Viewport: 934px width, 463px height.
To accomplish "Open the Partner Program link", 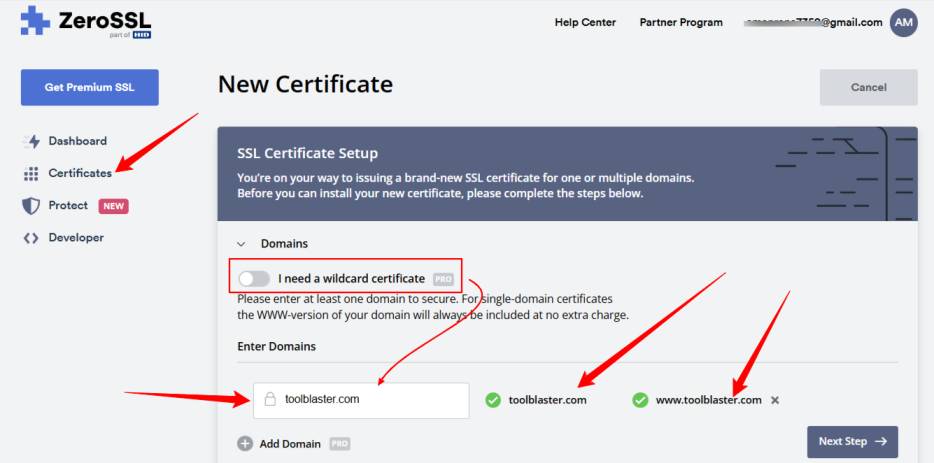I will pos(681,23).
